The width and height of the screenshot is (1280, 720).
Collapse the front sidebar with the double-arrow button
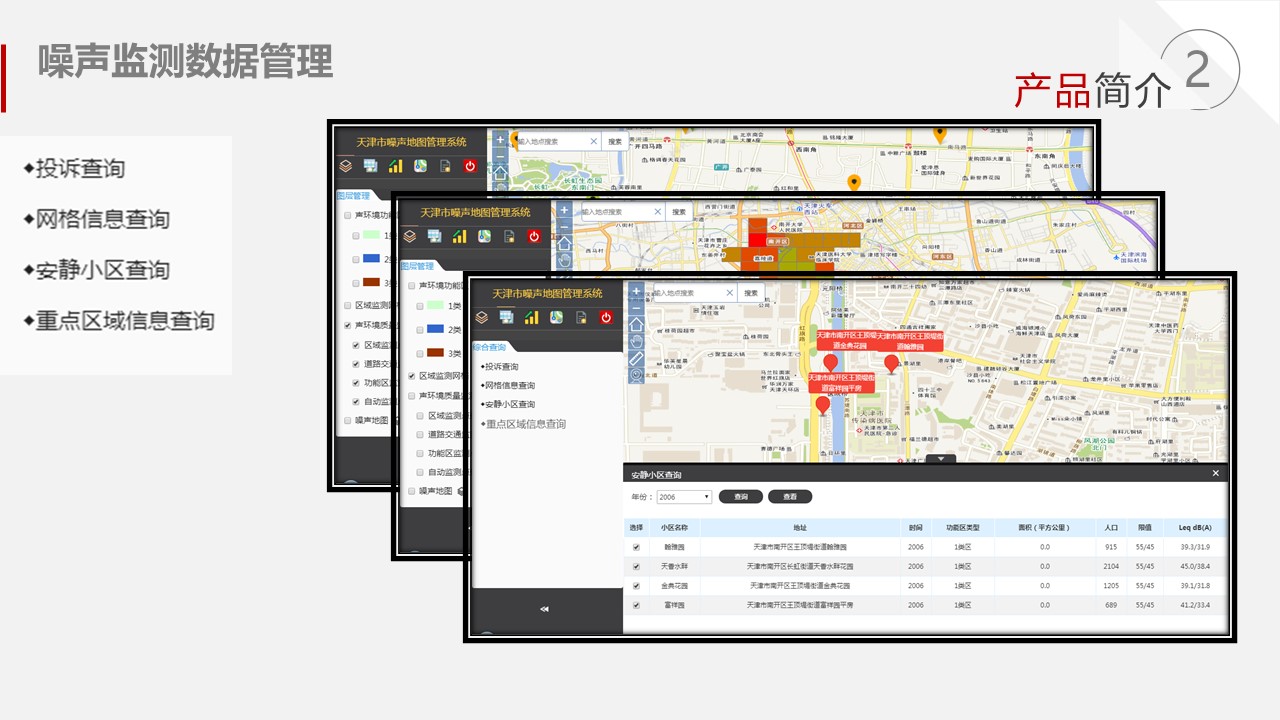point(544,608)
